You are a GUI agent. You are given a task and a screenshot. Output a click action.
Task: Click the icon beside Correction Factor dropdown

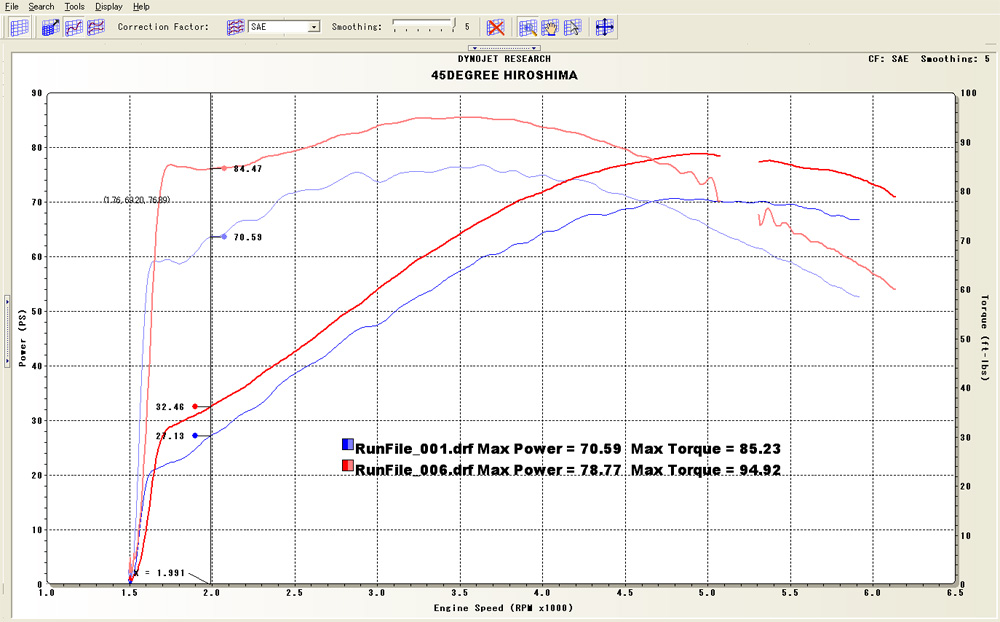coord(235,27)
